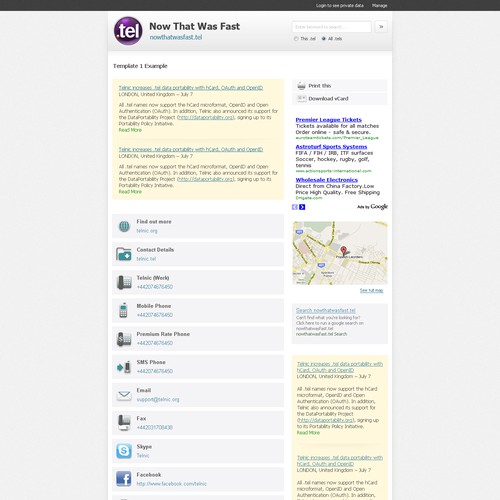Click the previous ads arrow button
The height and width of the screenshot is (500, 500).
(295, 207)
